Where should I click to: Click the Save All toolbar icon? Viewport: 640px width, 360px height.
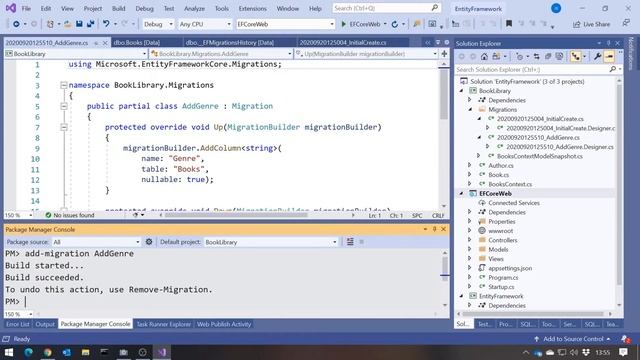[90, 24]
